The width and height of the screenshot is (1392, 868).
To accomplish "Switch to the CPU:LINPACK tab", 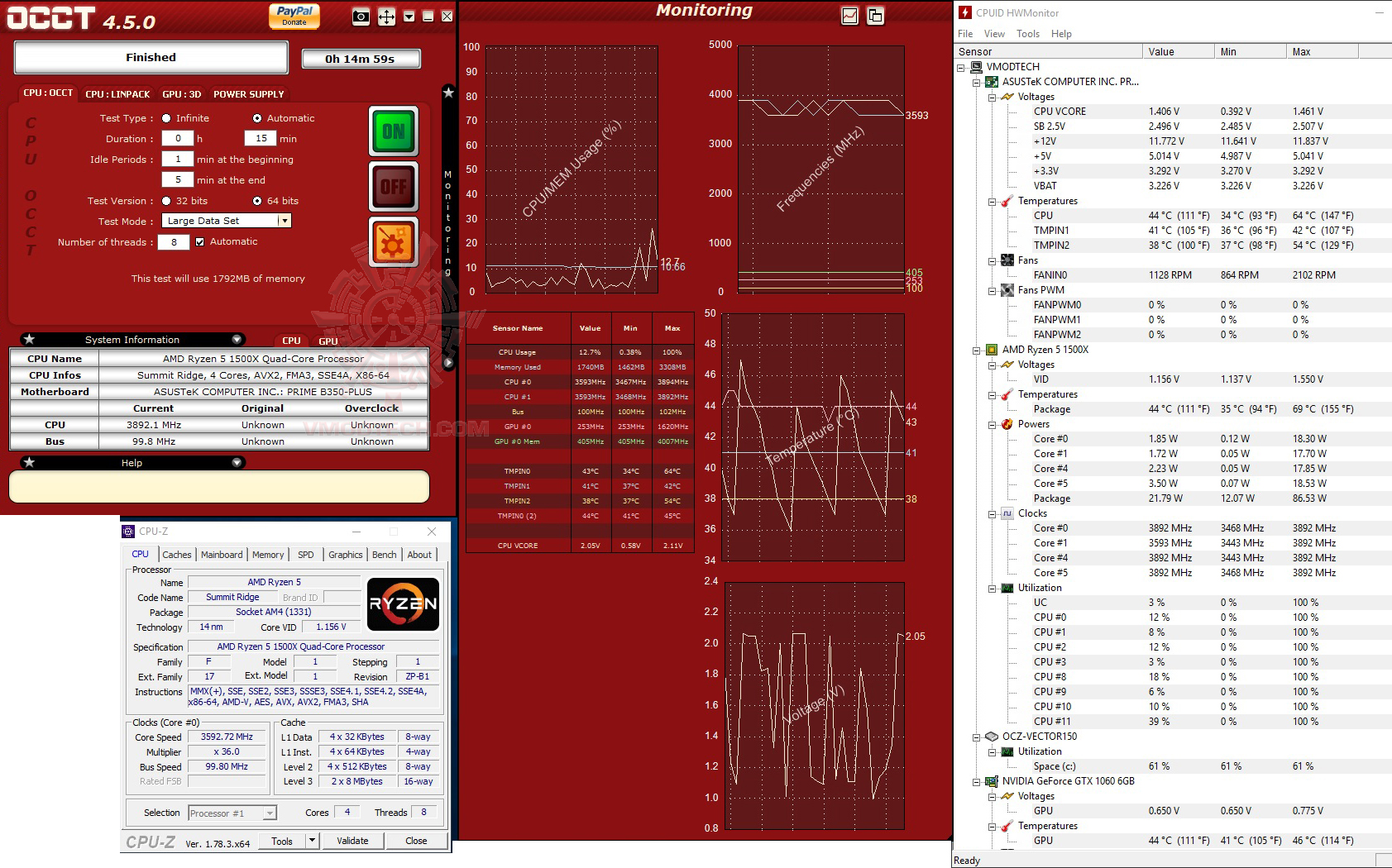I will point(117,94).
